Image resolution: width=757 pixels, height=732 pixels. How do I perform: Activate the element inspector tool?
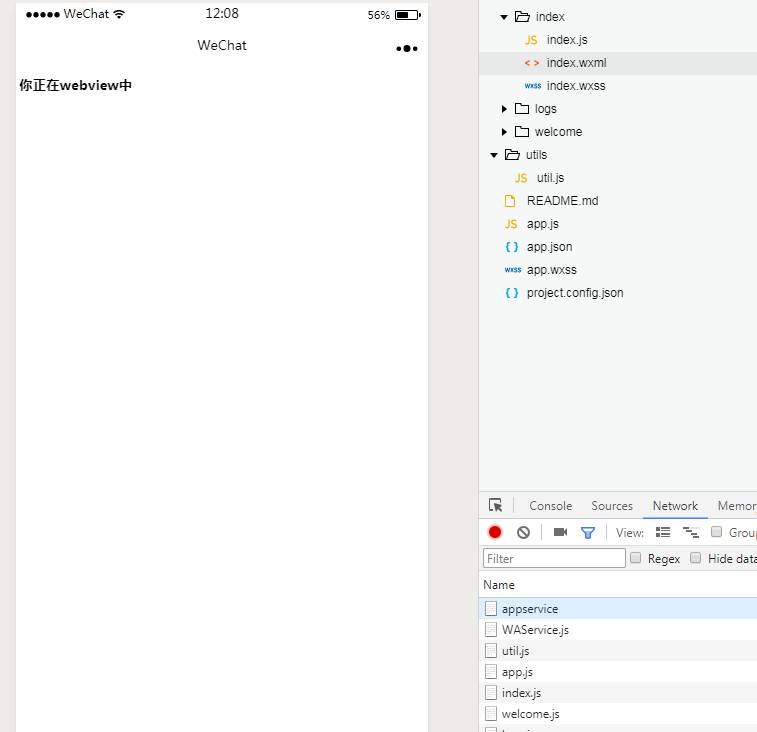495,505
